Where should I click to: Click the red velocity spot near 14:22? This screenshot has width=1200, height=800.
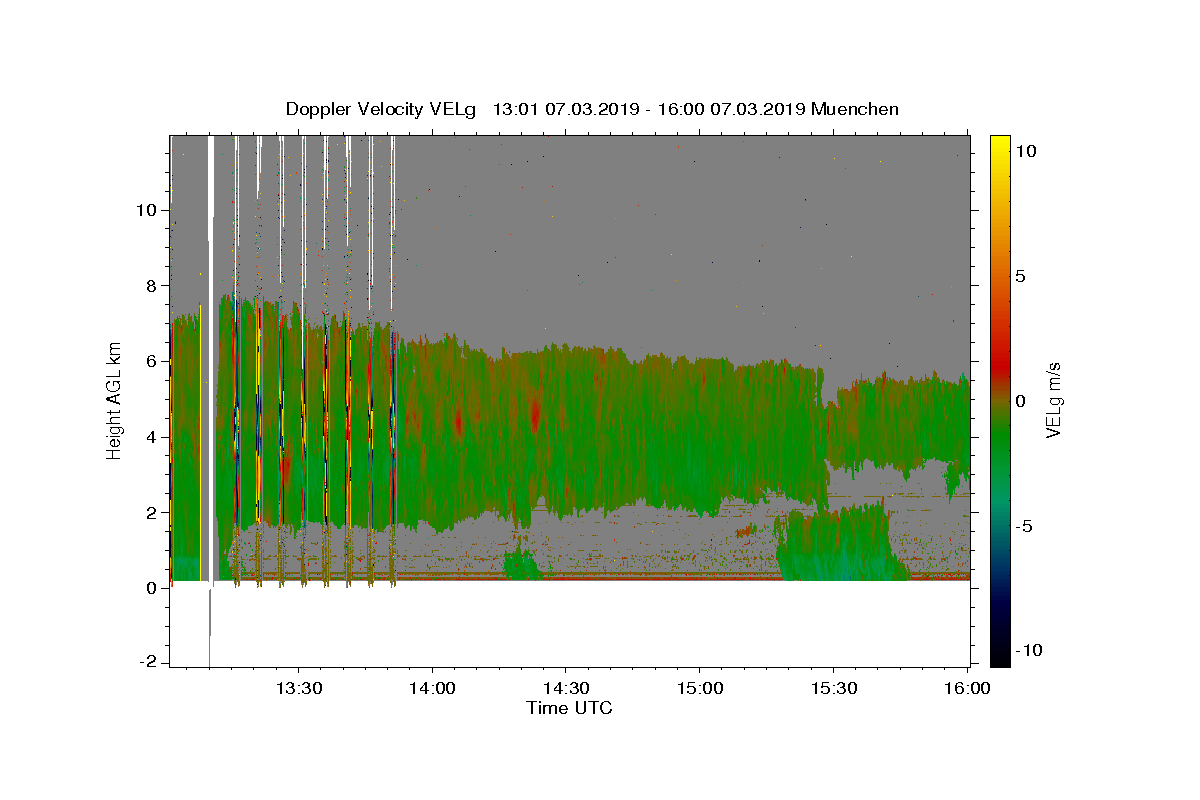[535, 412]
